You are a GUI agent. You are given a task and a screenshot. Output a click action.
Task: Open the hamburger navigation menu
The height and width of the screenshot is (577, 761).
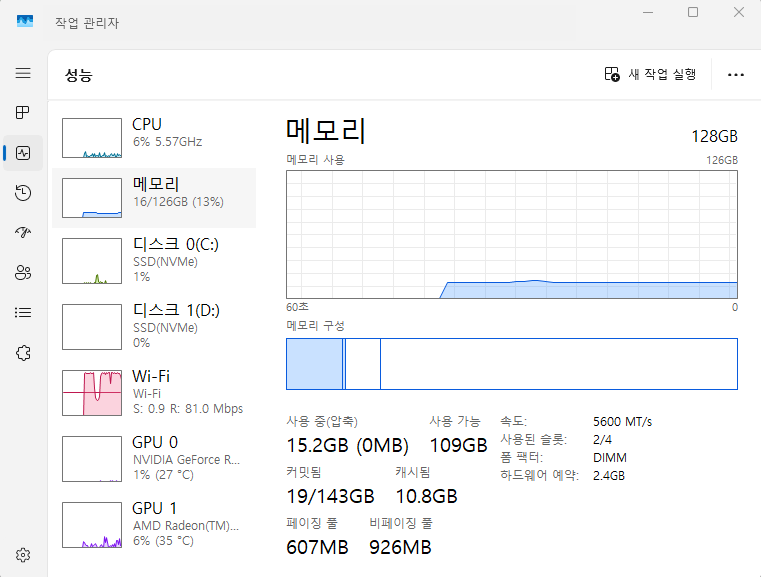click(x=23, y=74)
